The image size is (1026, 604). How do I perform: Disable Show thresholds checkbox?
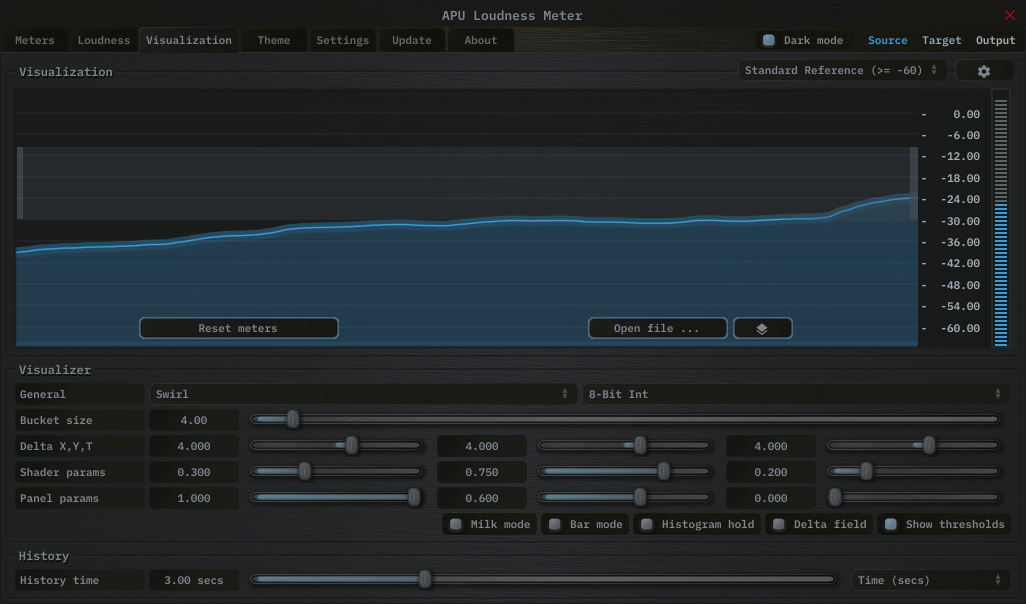pyautogui.click(x=891, y=524)
